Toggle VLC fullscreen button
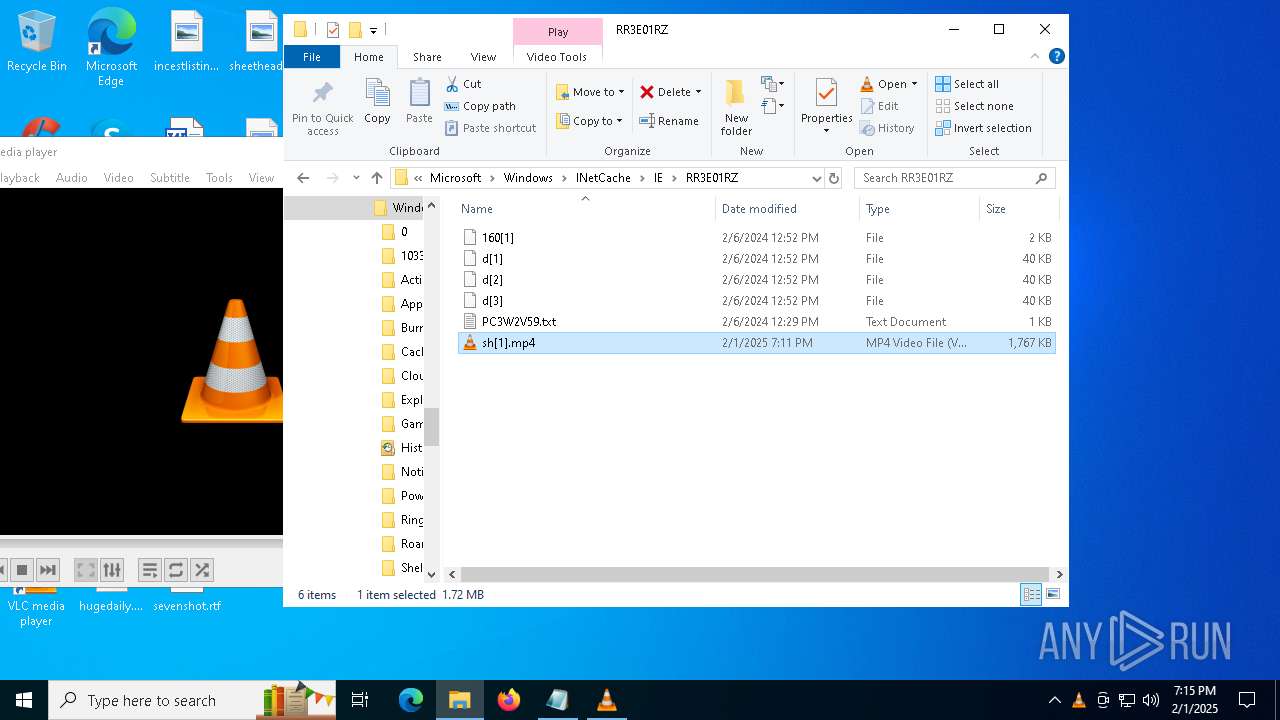Screen dimensions: 1280x720 86,570
